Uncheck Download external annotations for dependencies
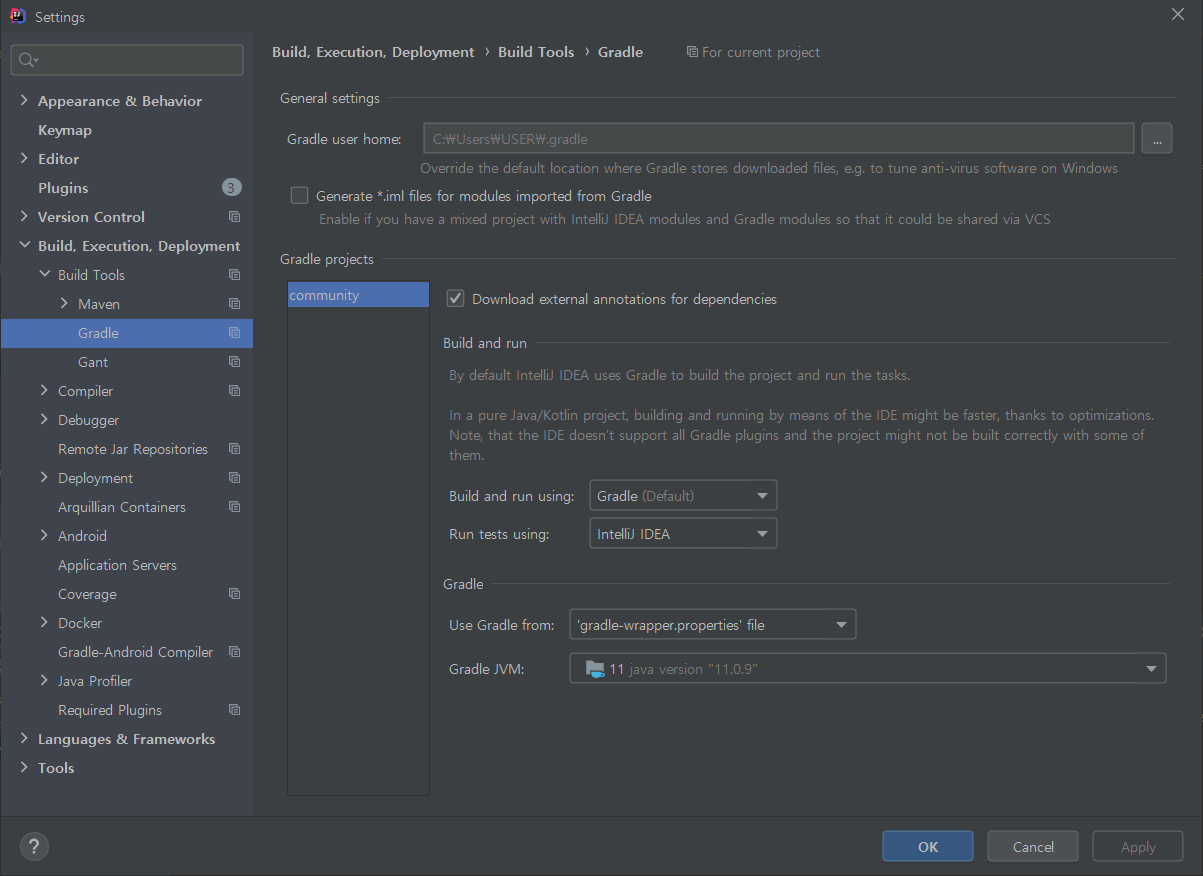The height and width of the screenshot is (876, 1203). [455, 298]
